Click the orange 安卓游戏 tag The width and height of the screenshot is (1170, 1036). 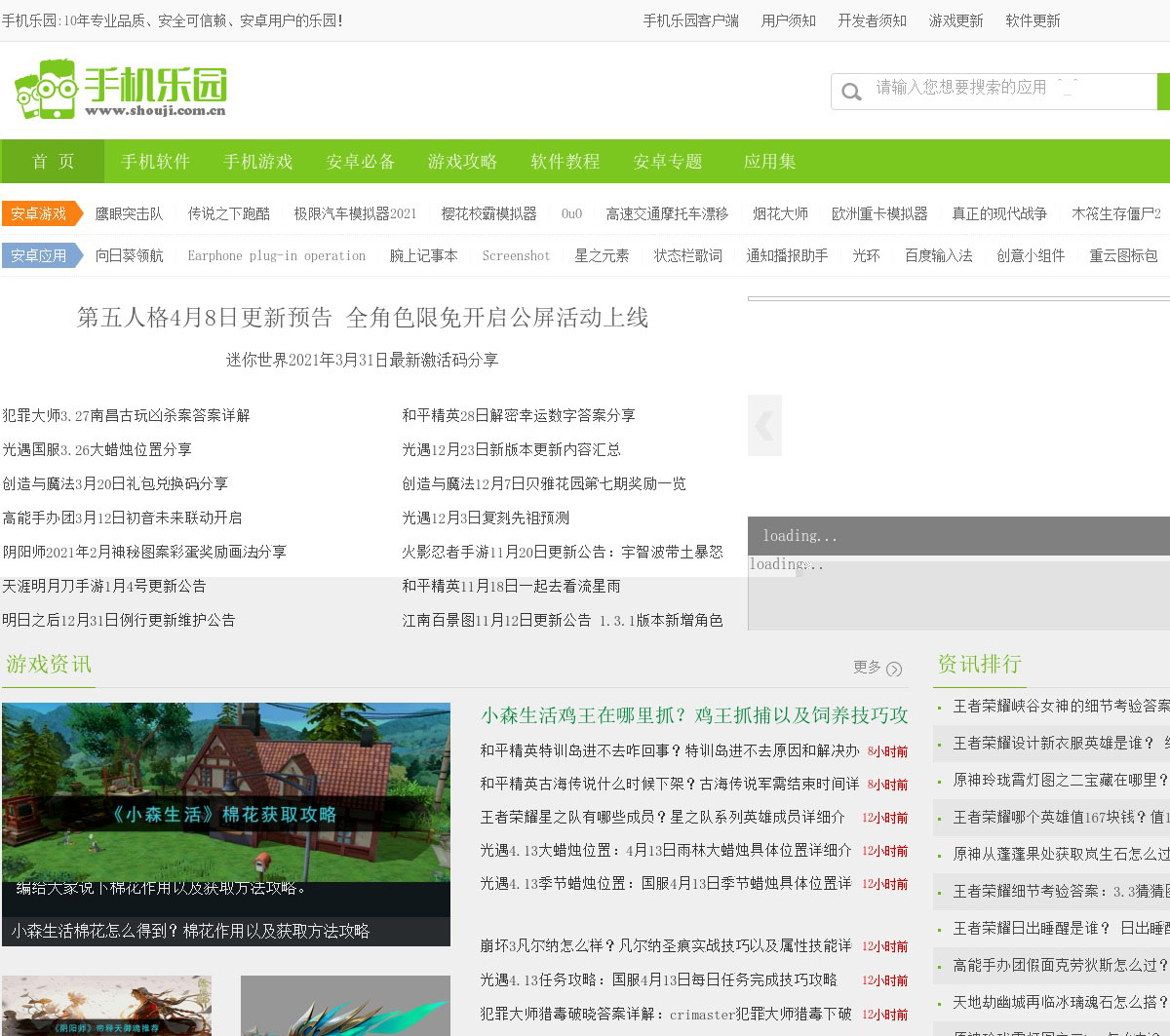40,213
